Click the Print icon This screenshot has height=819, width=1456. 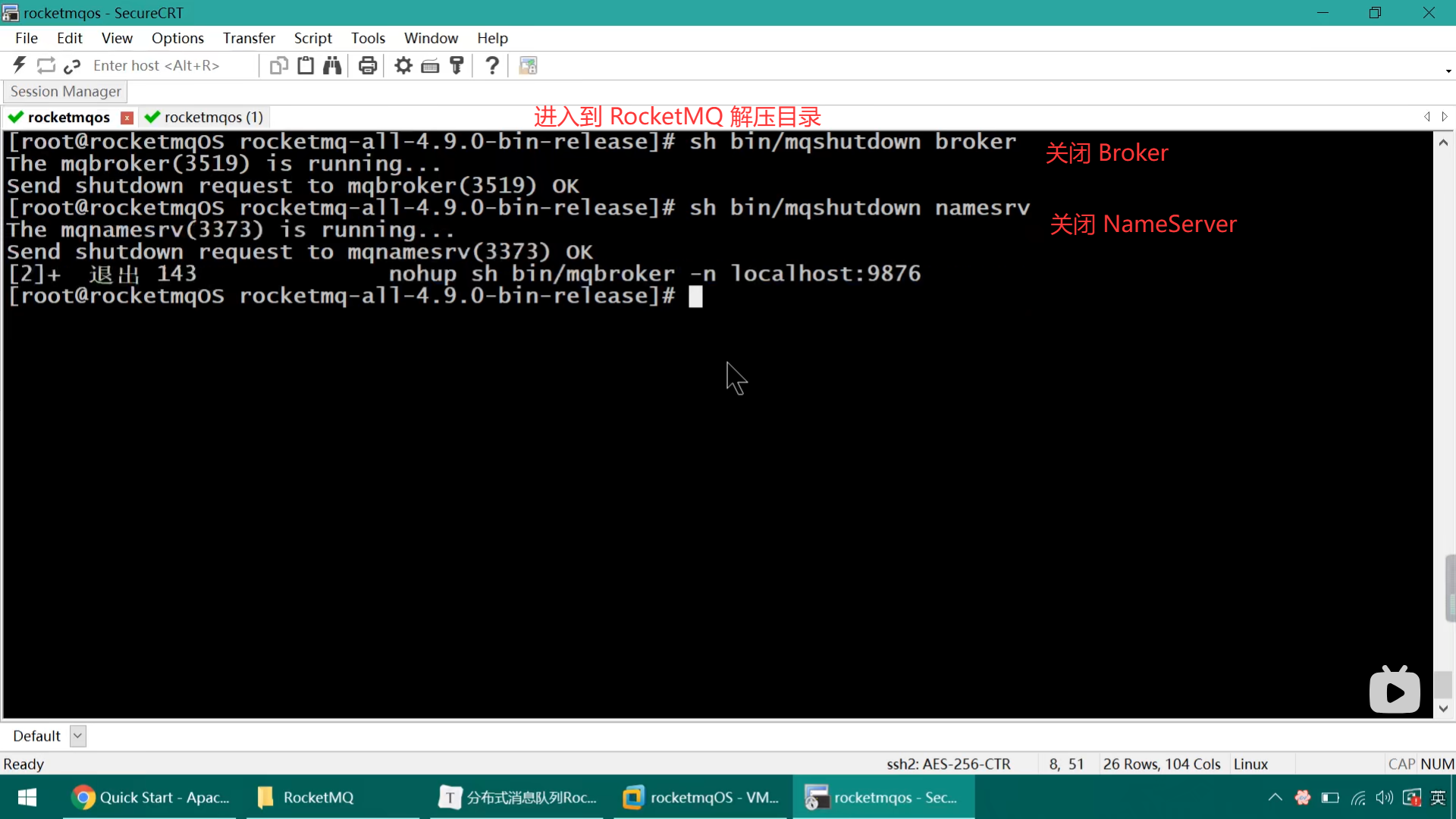[368, 66]
